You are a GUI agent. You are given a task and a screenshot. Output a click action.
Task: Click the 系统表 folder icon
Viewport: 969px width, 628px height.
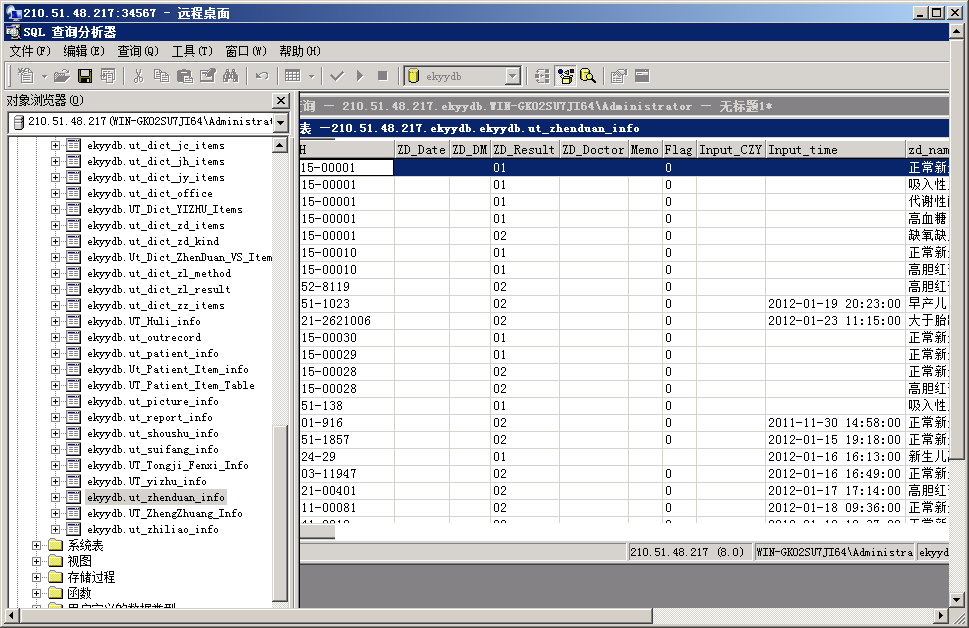tap(56, 545)
